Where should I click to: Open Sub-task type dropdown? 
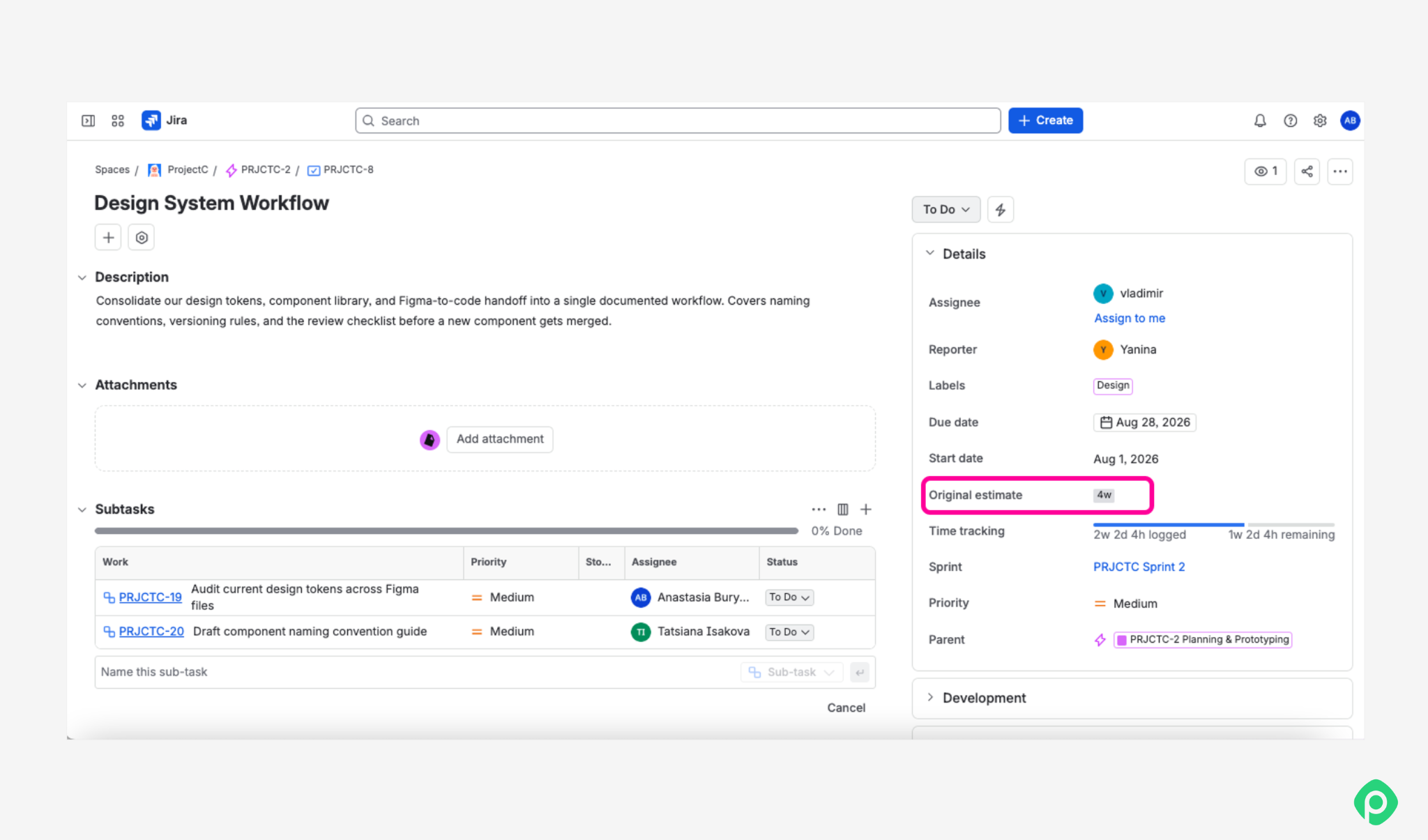click(x=791, y=672)
